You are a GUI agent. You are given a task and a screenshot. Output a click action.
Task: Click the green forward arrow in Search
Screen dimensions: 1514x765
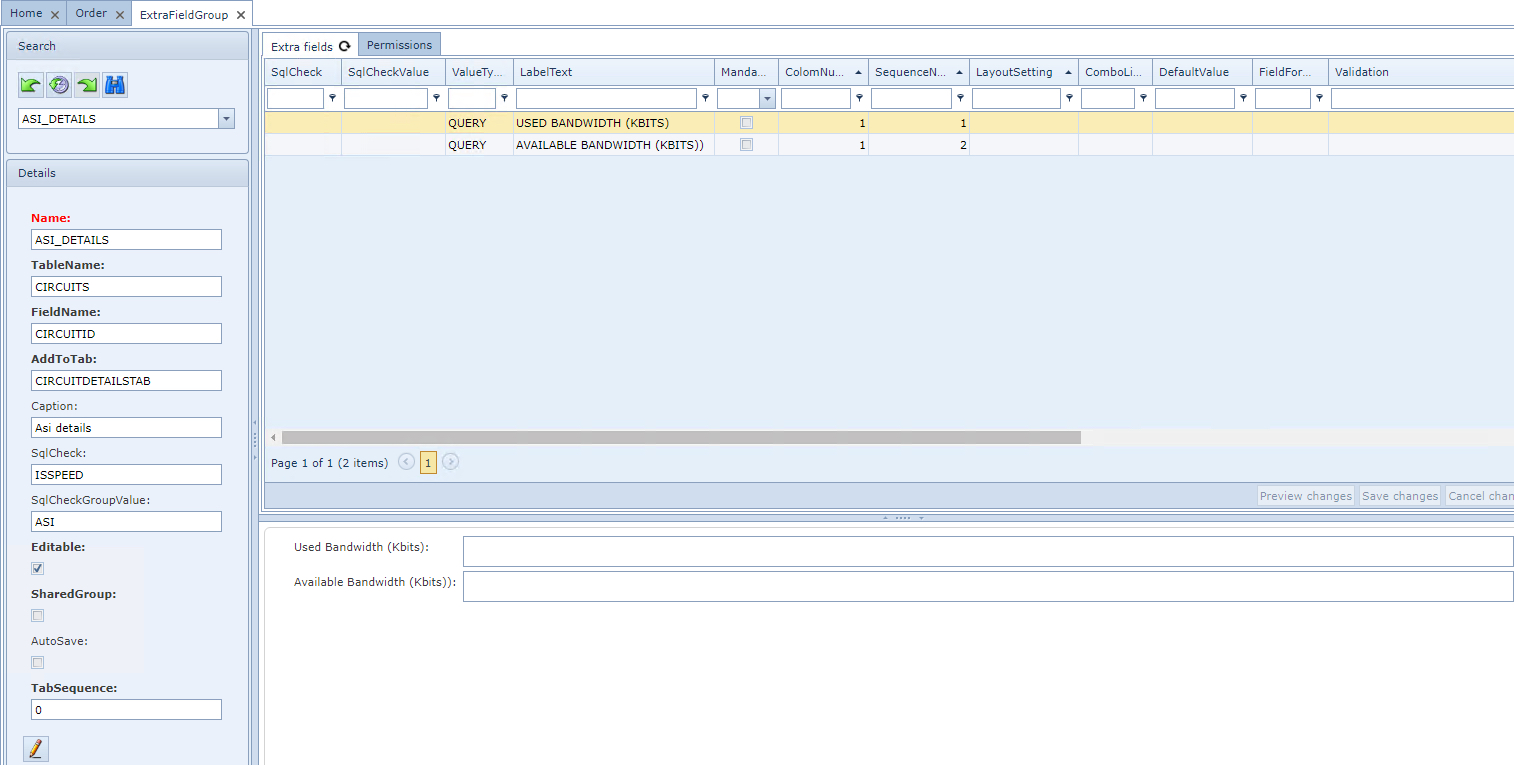87,86
